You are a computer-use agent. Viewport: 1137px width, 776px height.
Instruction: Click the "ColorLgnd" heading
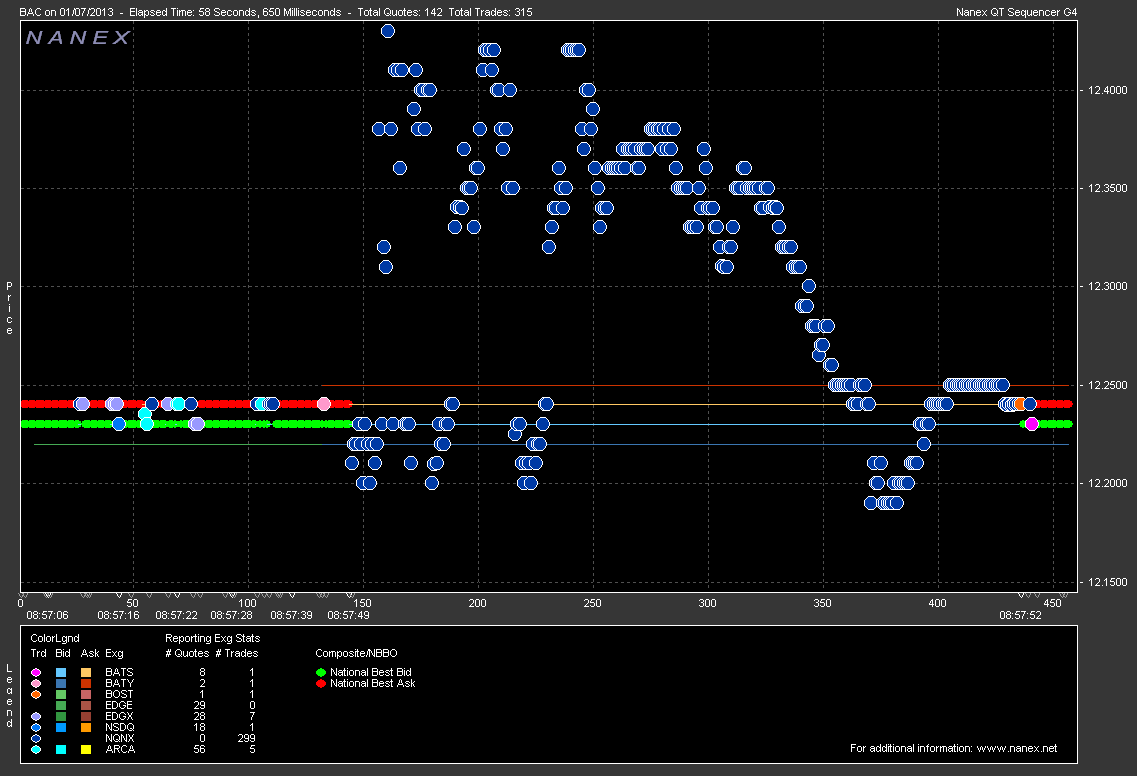(x=55, y=638)
